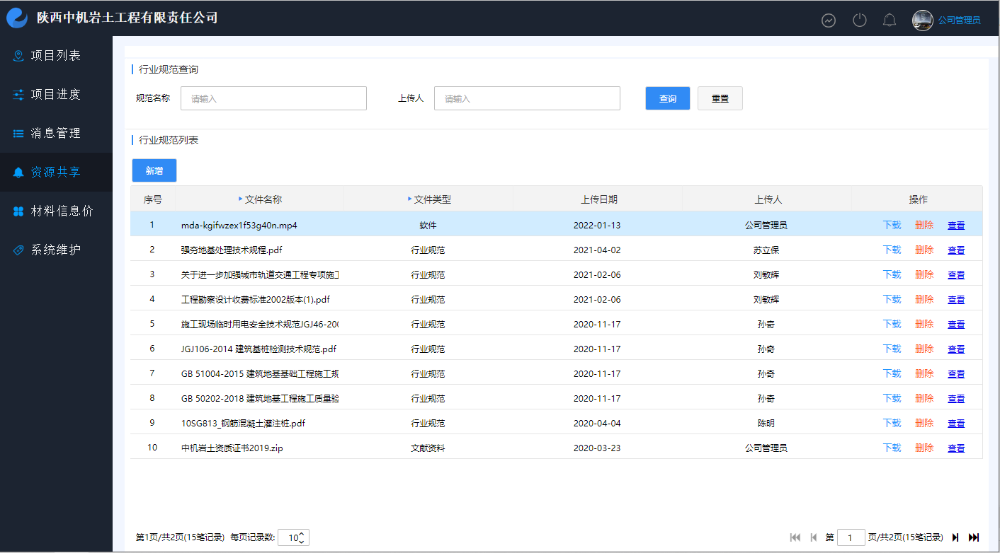Download mda-kgifwzex1f53g40n.mp4 file
Image resolution: width=1000 pixels, height=553 pixels.
tap(891, 225)
